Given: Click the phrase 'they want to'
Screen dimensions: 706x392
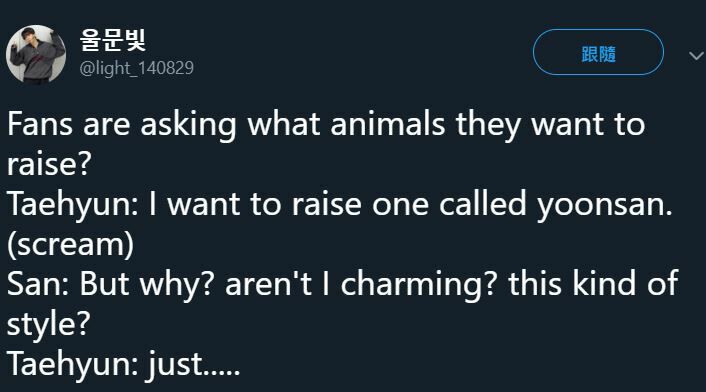Looking at the screenshot, I should [x=550, y=125].
